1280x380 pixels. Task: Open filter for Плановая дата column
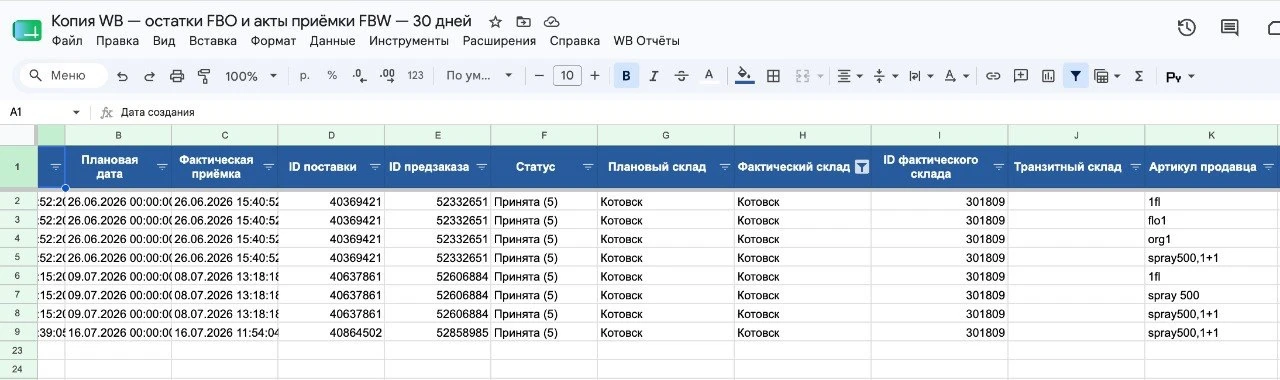pos(162,167)
